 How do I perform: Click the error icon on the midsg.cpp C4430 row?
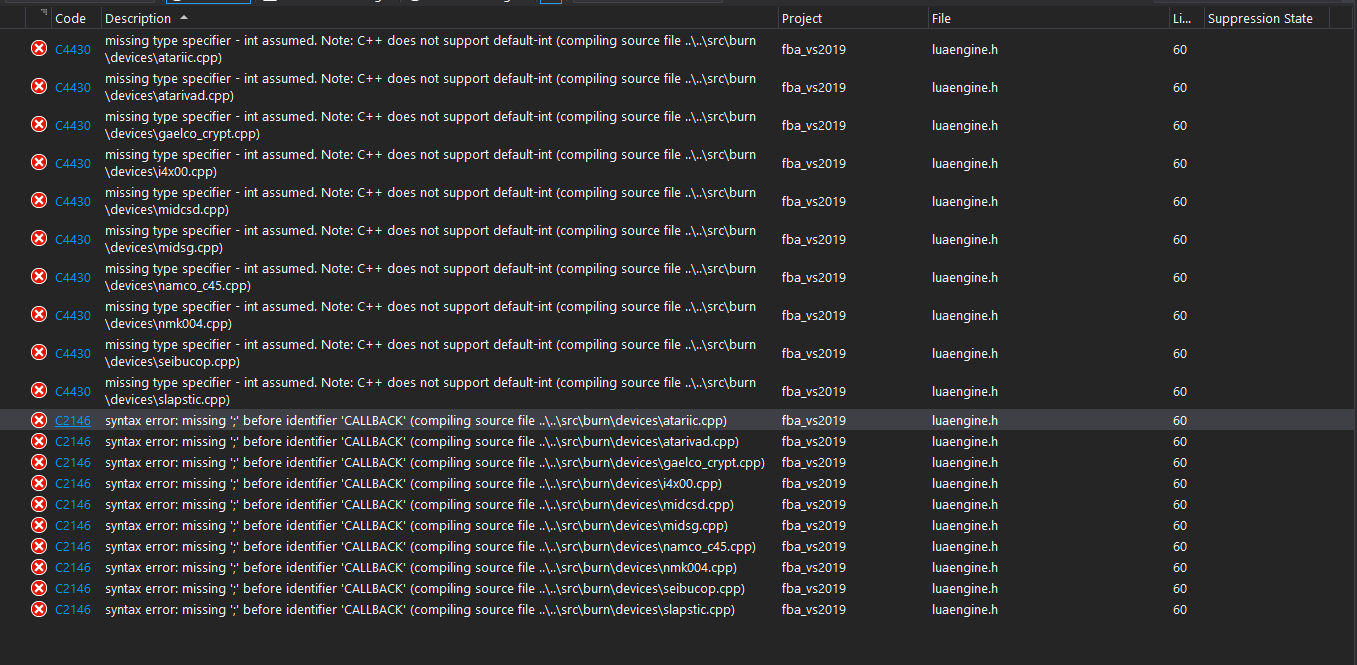38,237
